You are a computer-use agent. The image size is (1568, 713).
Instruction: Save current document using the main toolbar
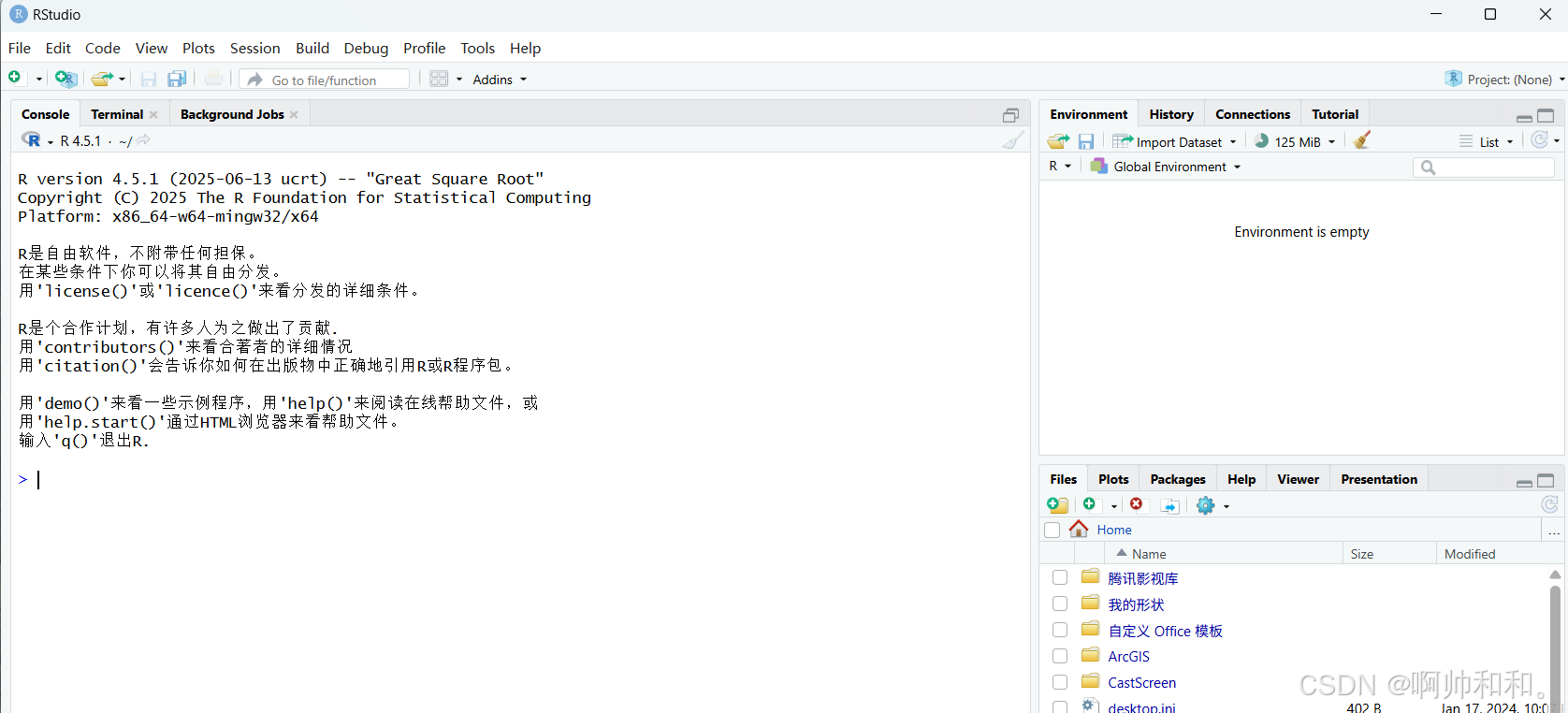coord(149,80)
